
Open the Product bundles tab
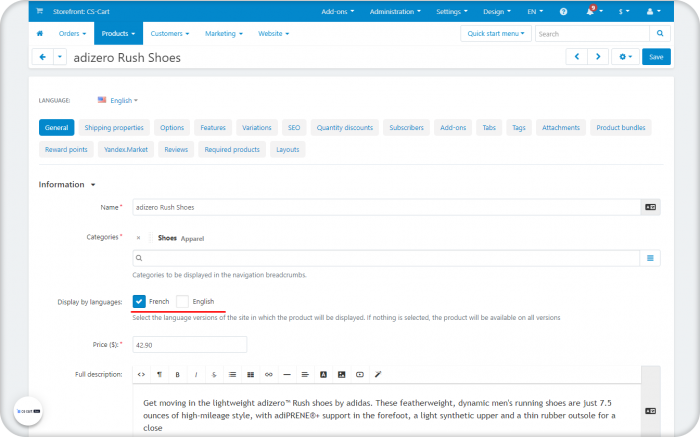(x=621, y=128)
